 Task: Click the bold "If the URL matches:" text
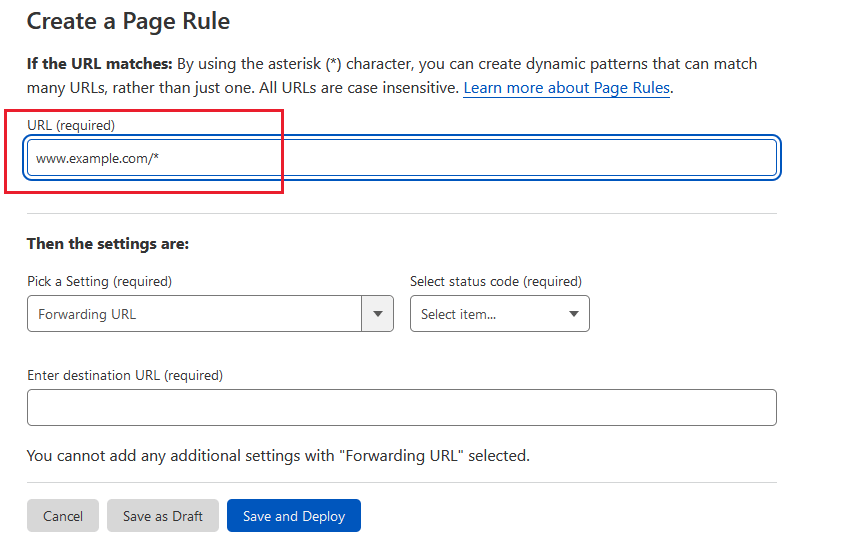click(x=100, y=64)
